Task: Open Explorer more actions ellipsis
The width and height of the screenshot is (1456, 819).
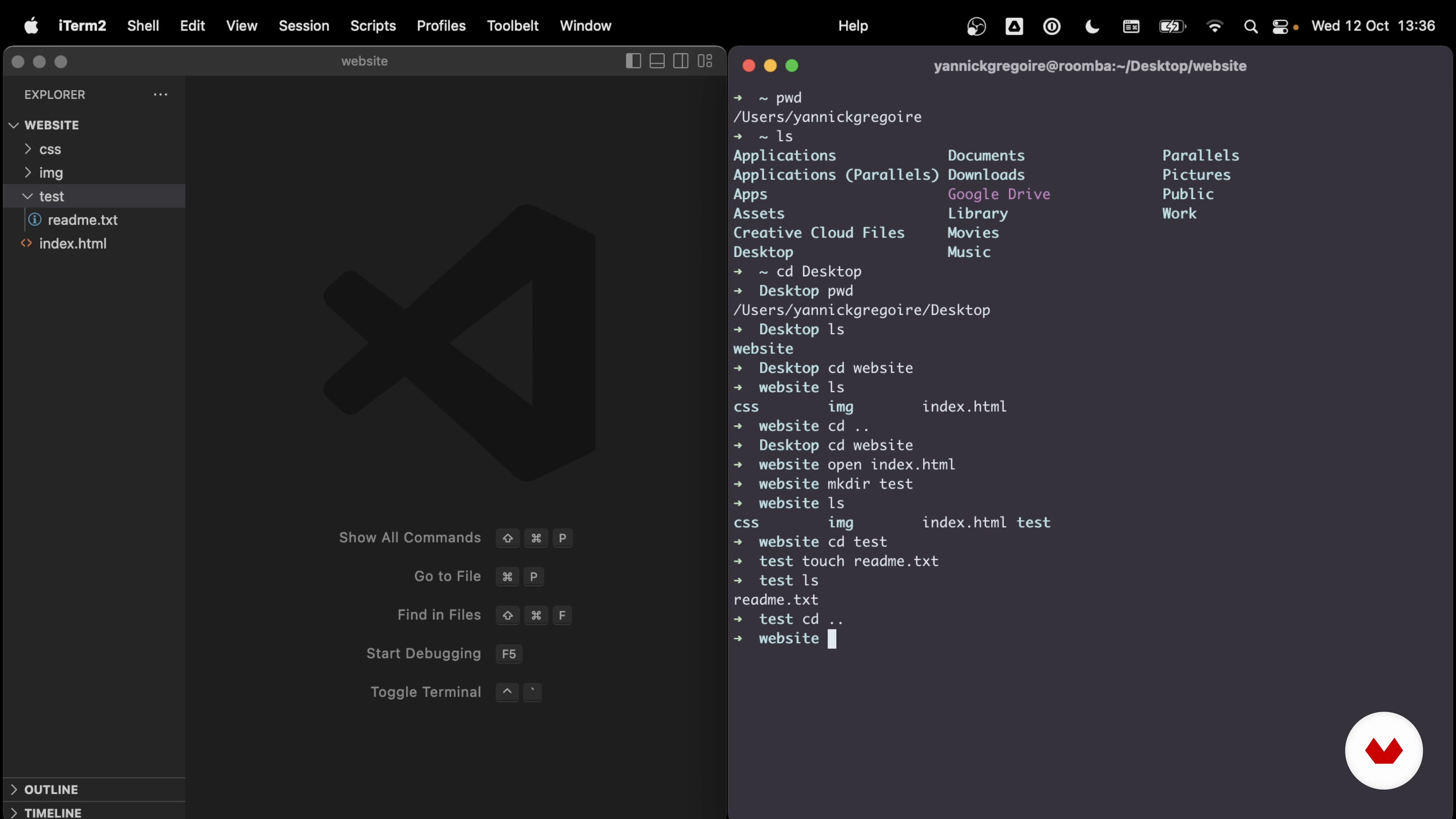Action: click(160, 94)
